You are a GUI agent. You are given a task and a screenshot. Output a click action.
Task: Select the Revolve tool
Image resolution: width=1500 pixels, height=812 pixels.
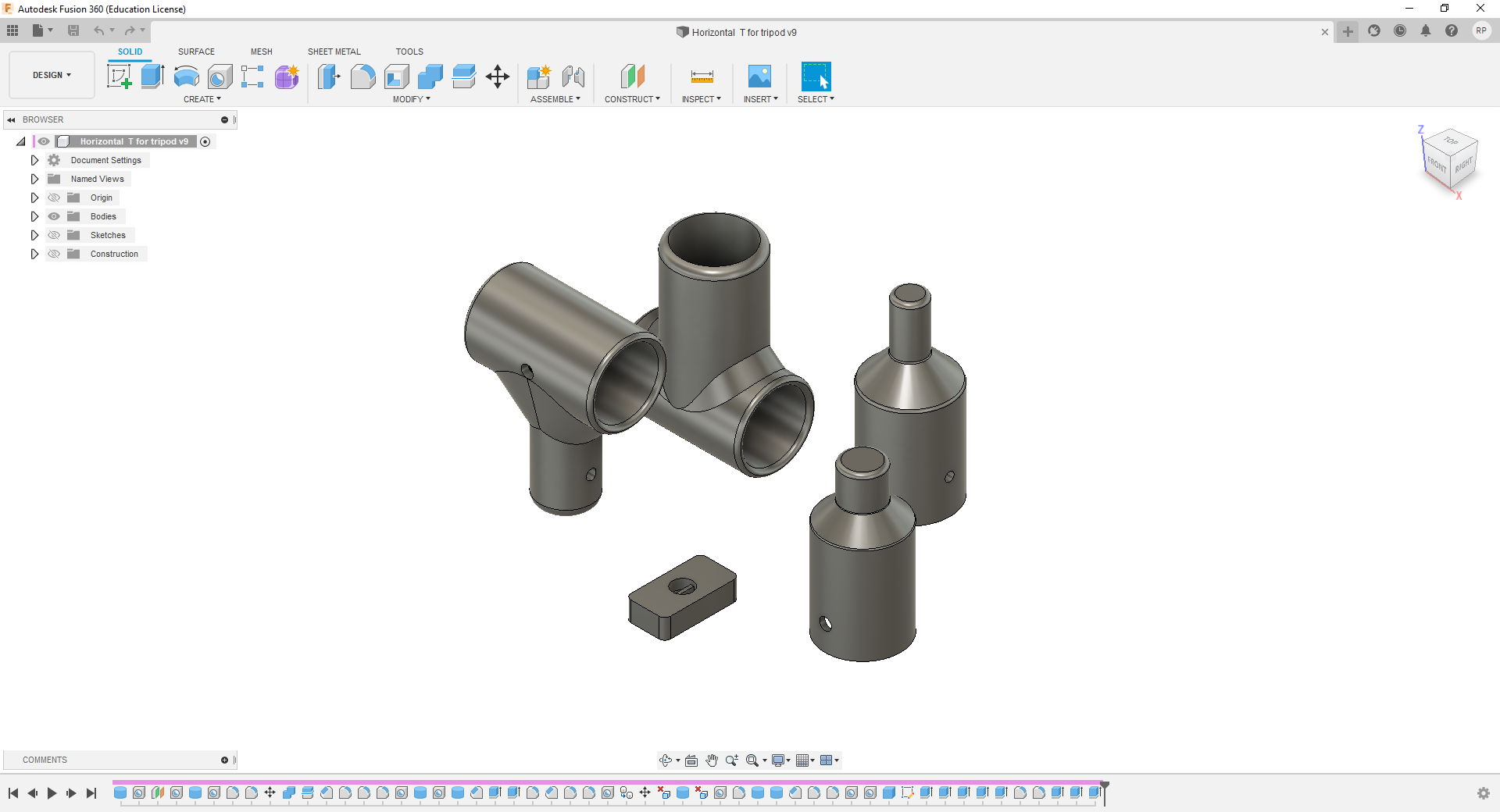click(x=186, y=77)
